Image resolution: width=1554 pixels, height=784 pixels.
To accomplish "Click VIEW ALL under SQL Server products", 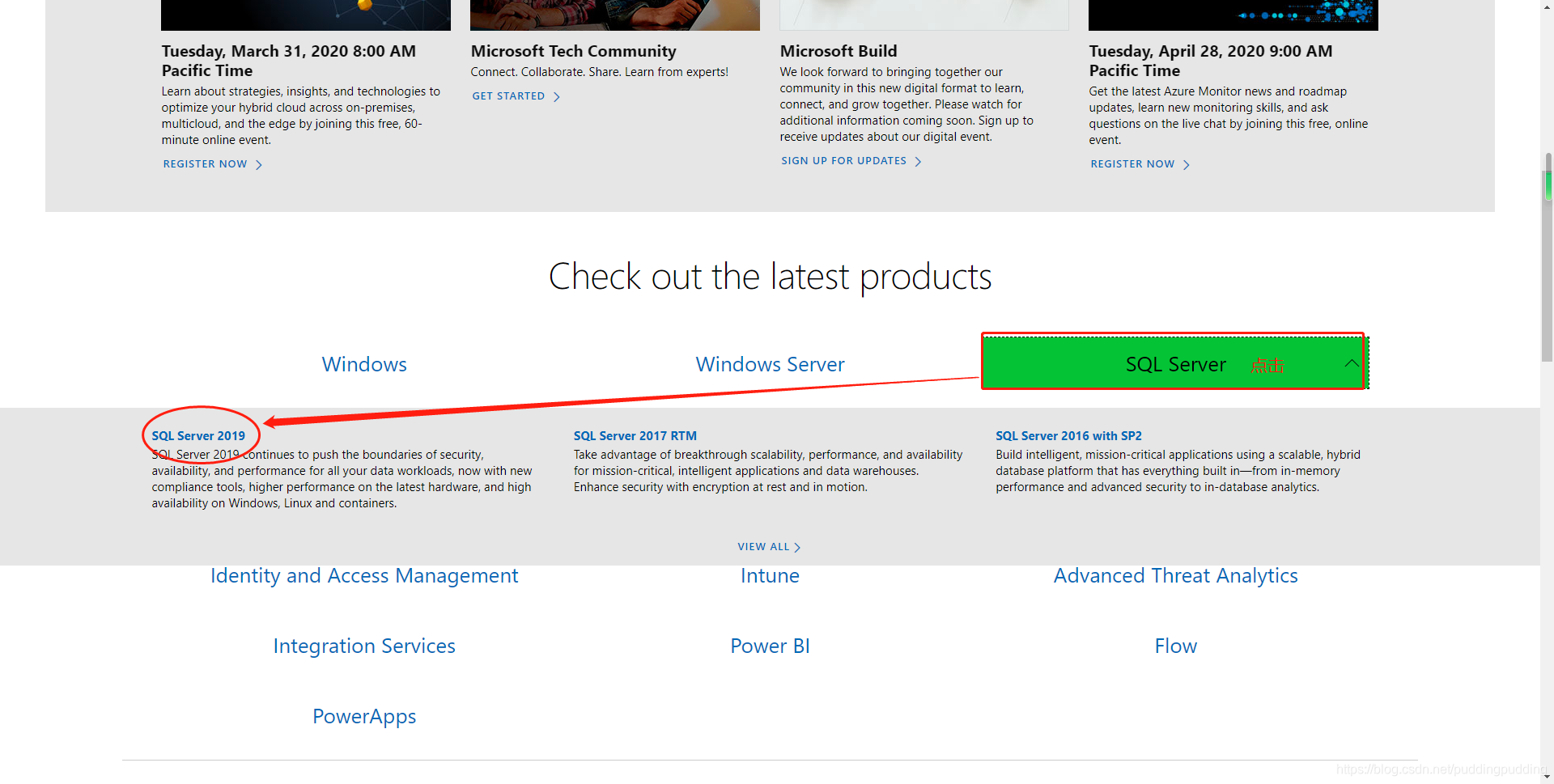I will pyautogui.click(x=763, y=547).
